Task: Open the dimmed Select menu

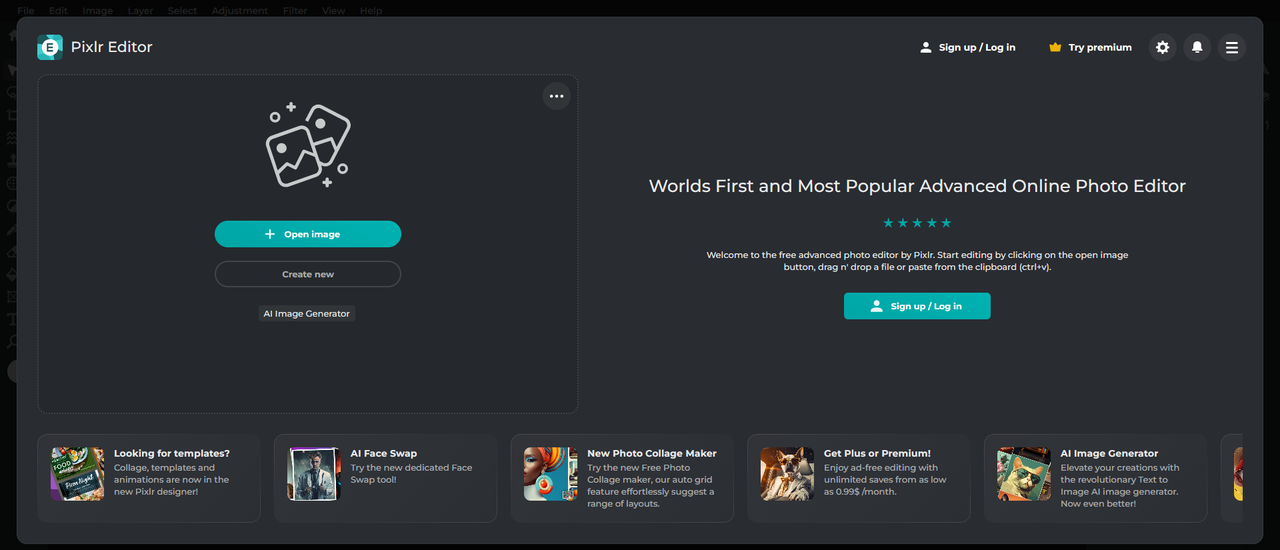Action: 183,11
